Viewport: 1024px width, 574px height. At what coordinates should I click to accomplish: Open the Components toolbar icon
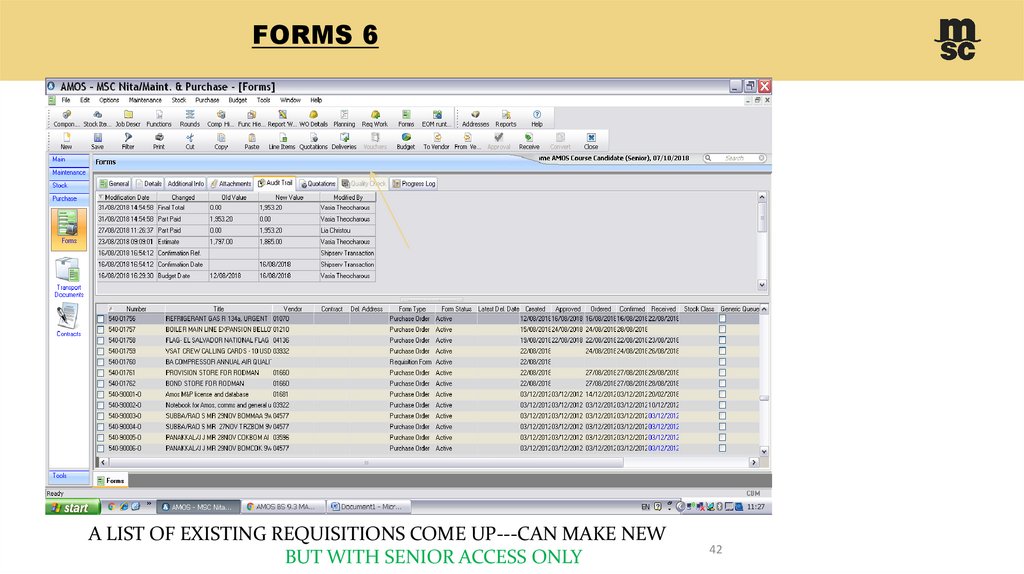(65, 118)
